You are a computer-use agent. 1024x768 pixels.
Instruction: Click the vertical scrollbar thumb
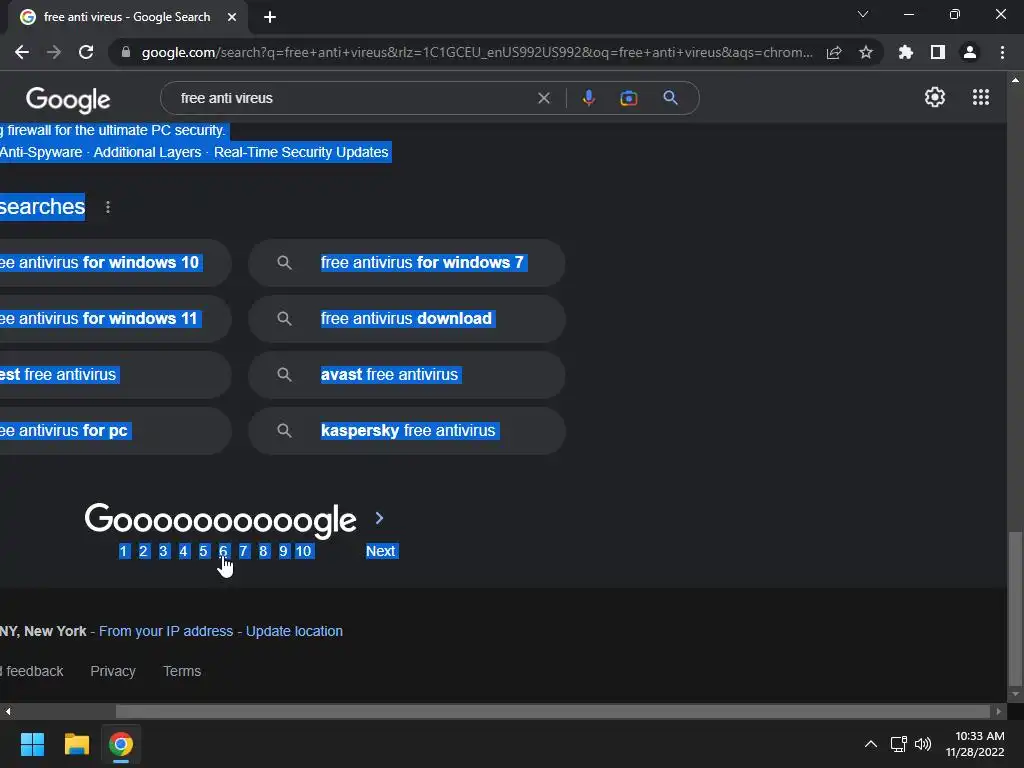tap(1015, 607)
